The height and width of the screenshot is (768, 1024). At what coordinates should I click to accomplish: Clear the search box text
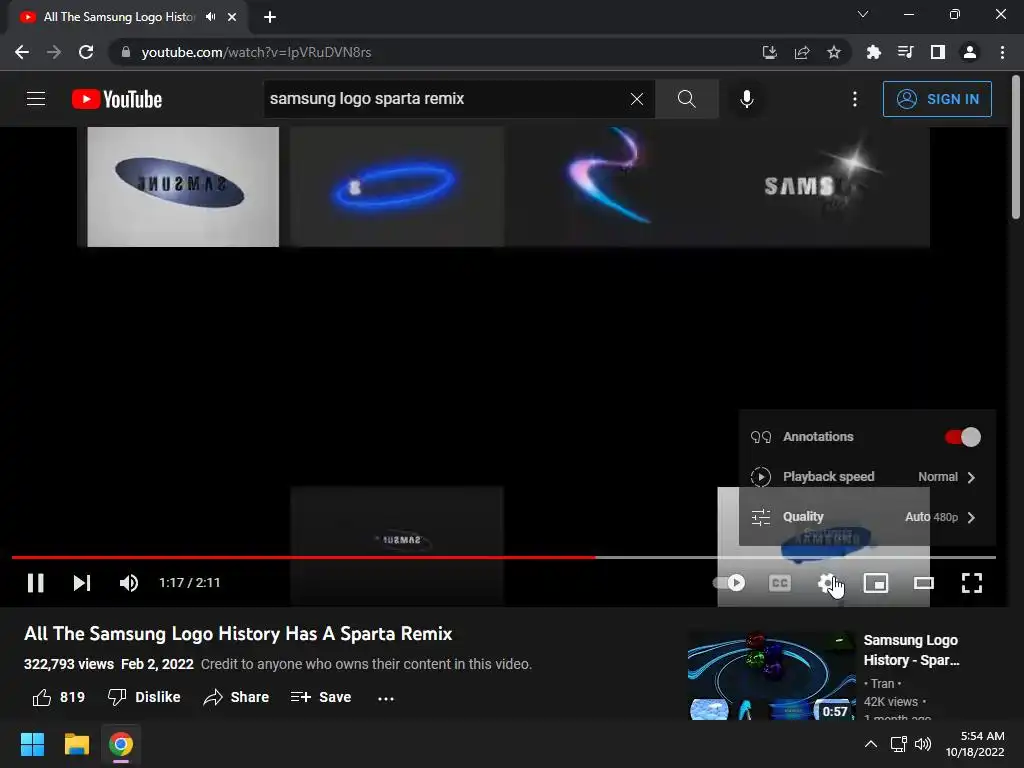click(637, 99)
